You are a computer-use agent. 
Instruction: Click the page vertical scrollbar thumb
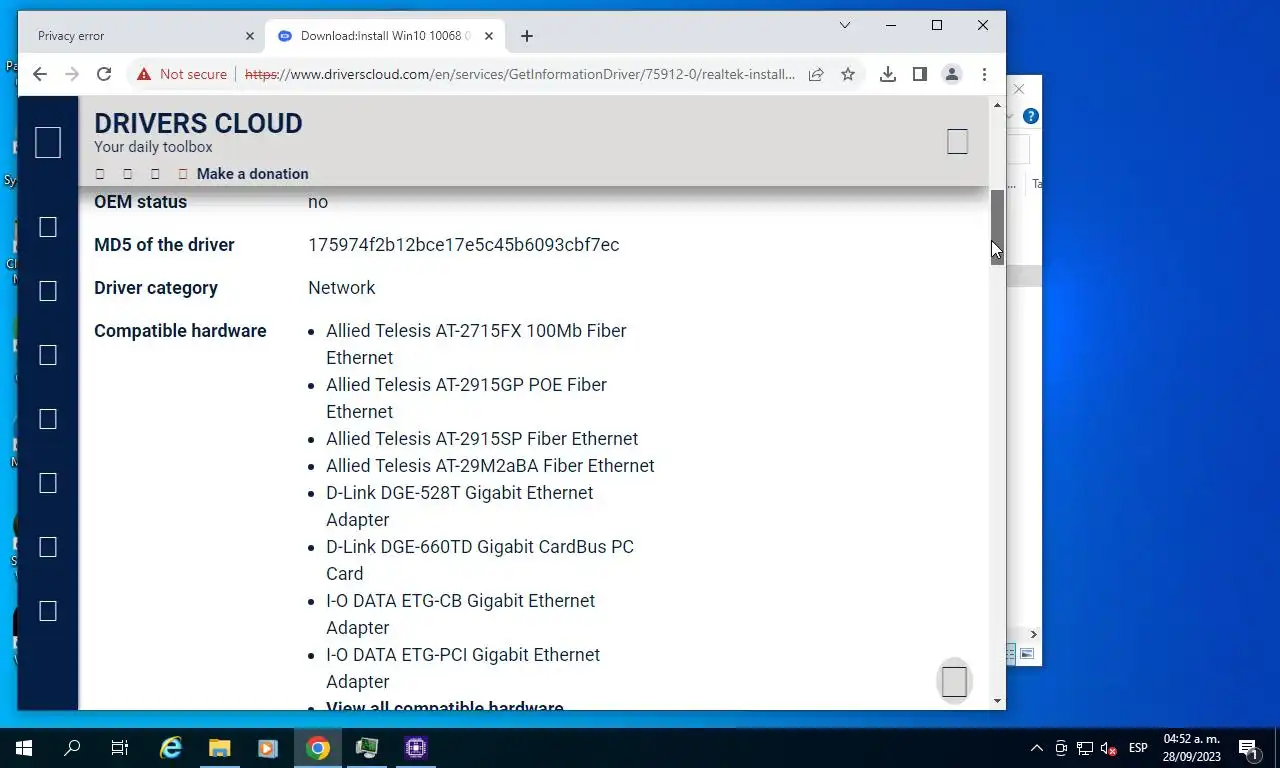[997, 227]
